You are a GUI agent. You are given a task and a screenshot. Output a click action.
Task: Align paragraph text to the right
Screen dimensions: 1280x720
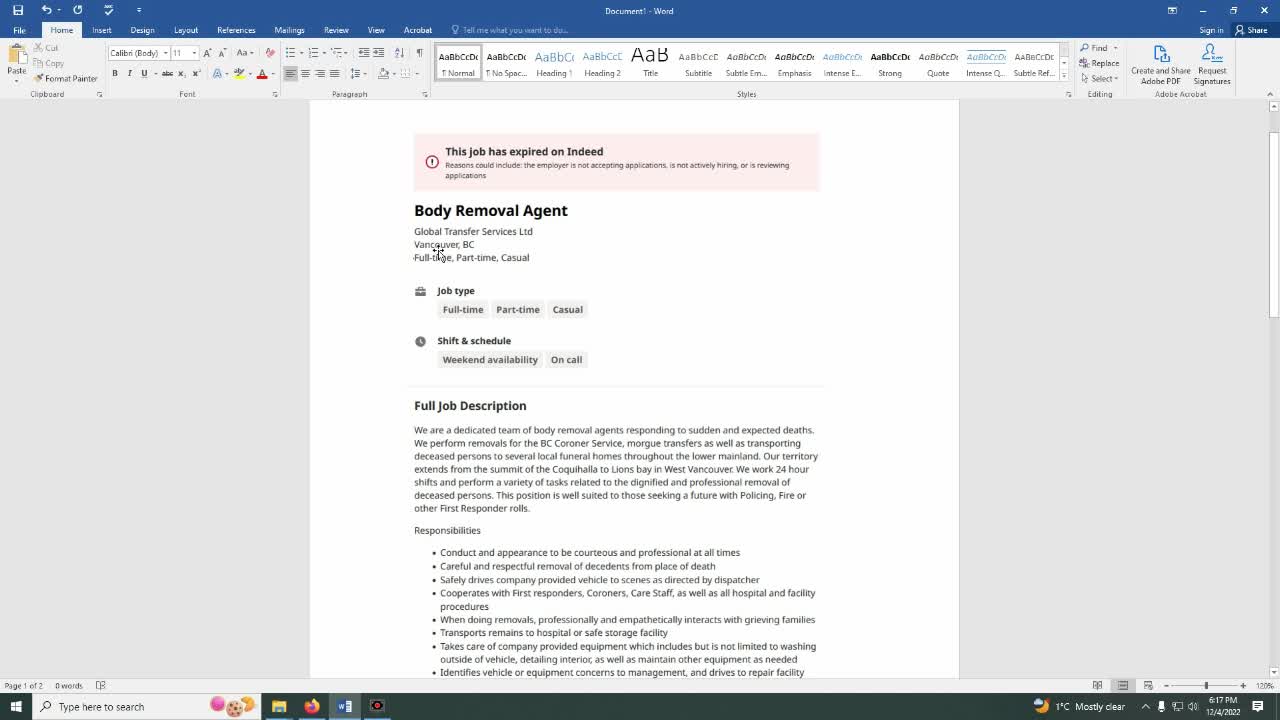point(320,74)
